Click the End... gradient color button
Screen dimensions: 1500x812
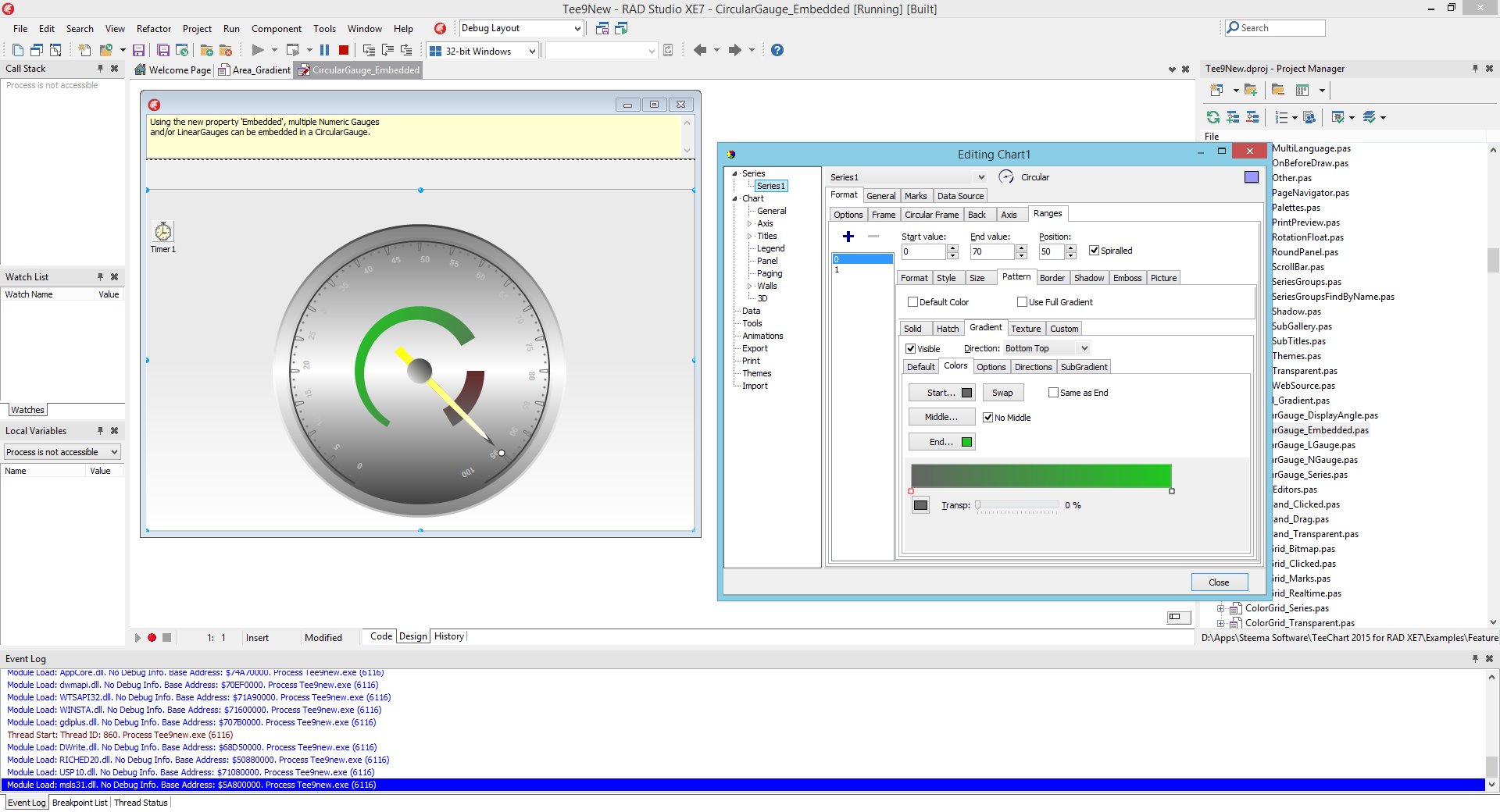coord(941,442)
